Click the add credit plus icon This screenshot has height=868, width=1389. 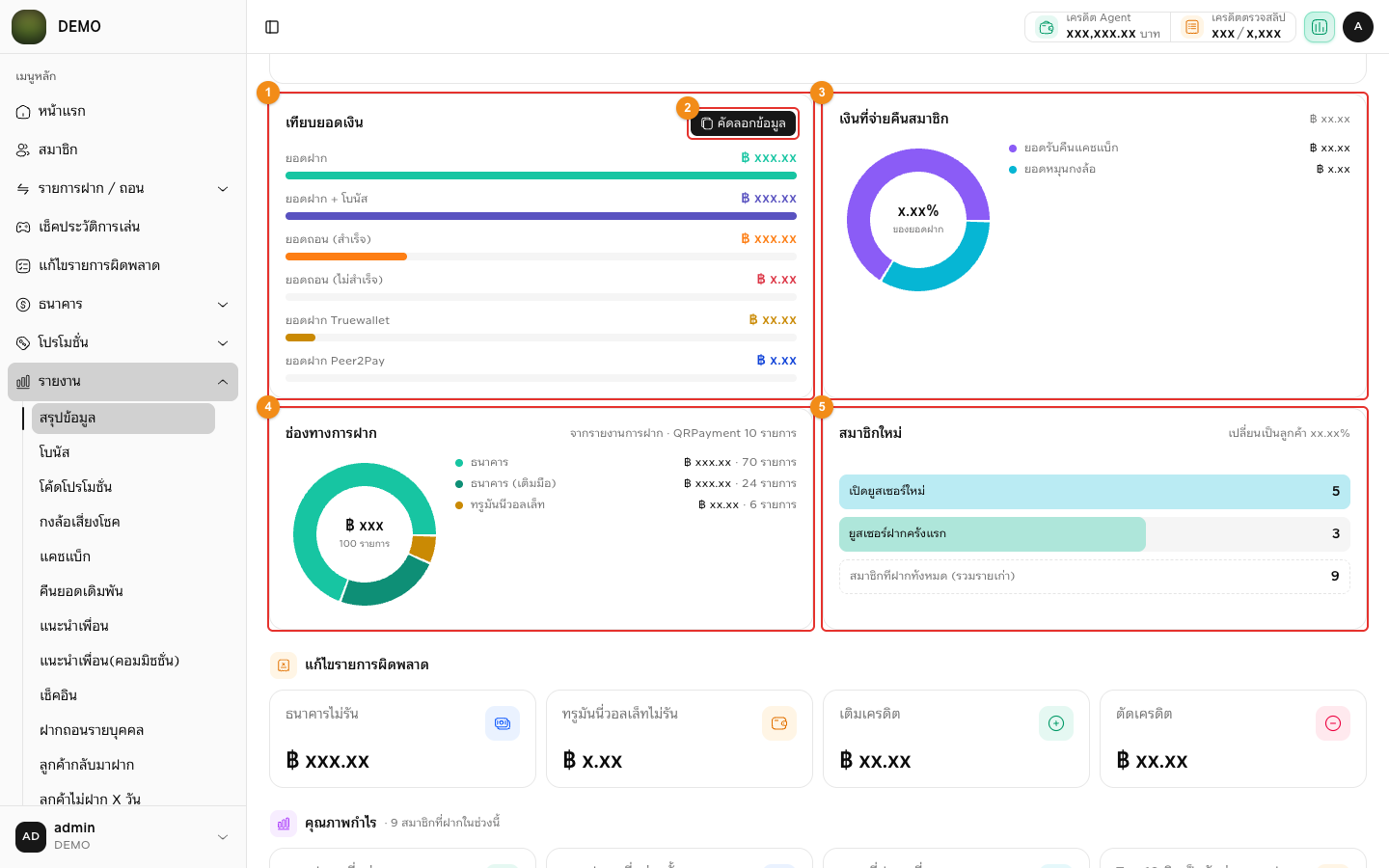[x=1056, y=723]
